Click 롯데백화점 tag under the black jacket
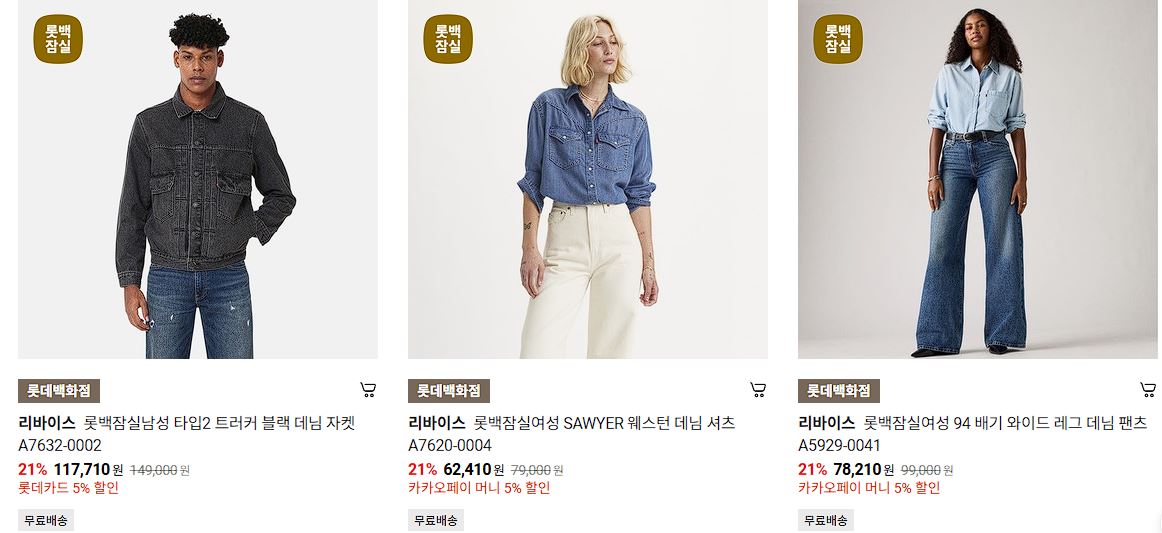 pyautogui.click(x=59, y=391)
